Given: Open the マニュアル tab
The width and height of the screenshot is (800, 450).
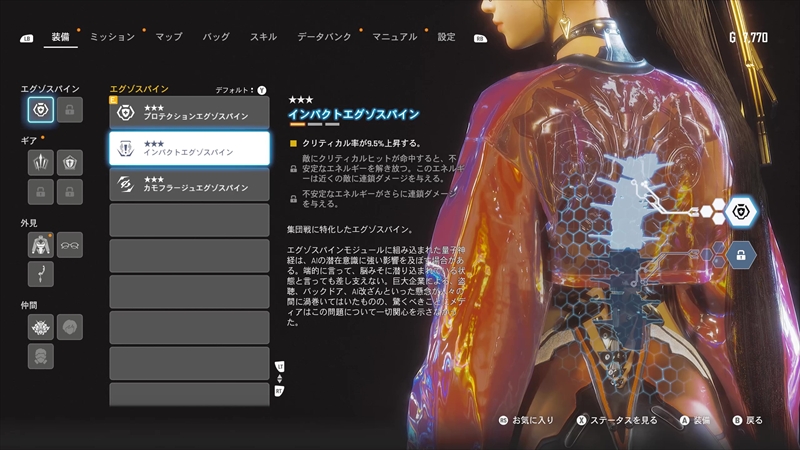Looking at the screenshot, I should pos(394,37).
